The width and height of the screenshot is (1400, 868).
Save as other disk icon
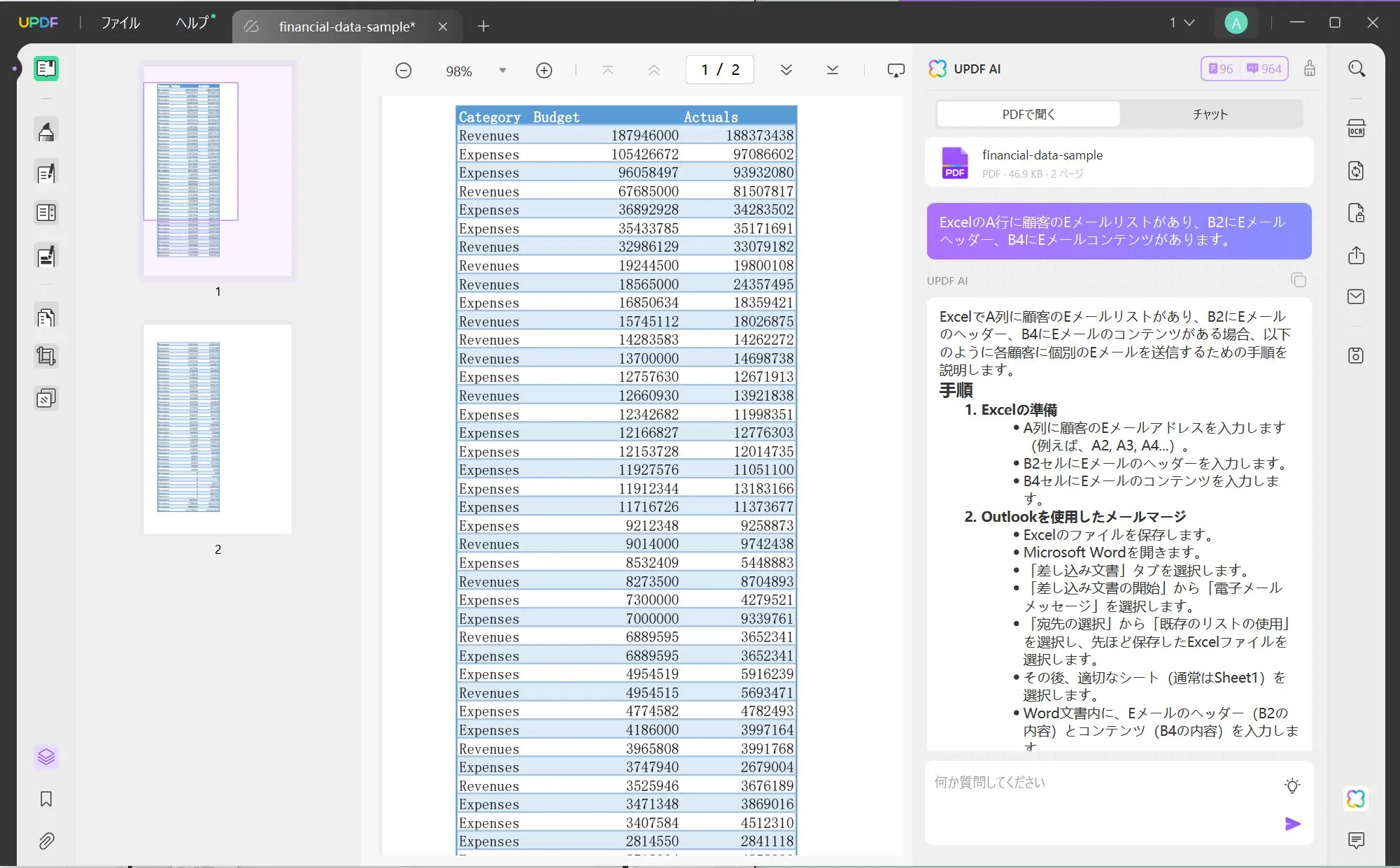click(x=1356, y=355)
